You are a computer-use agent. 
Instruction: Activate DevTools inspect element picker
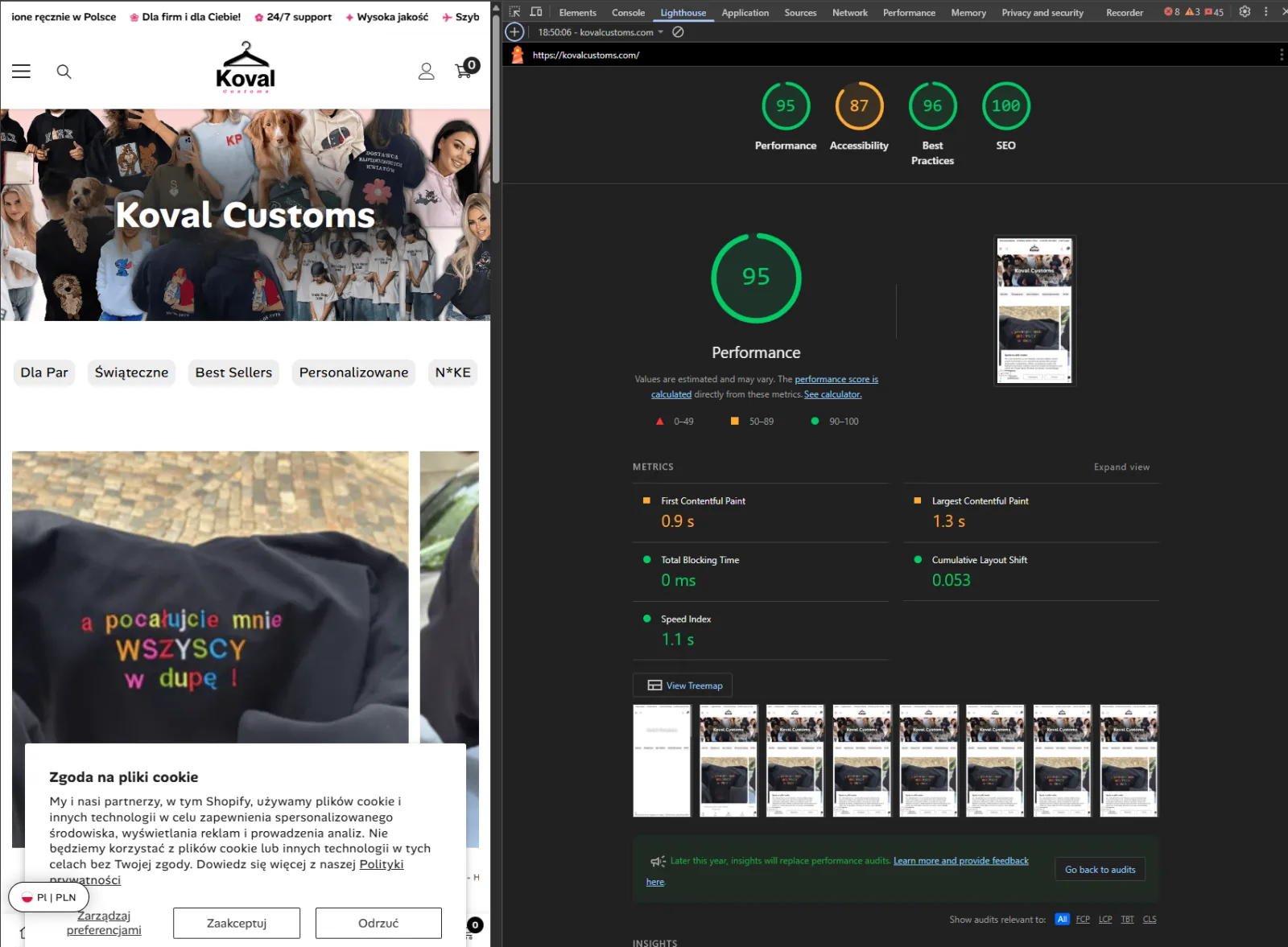514,12
